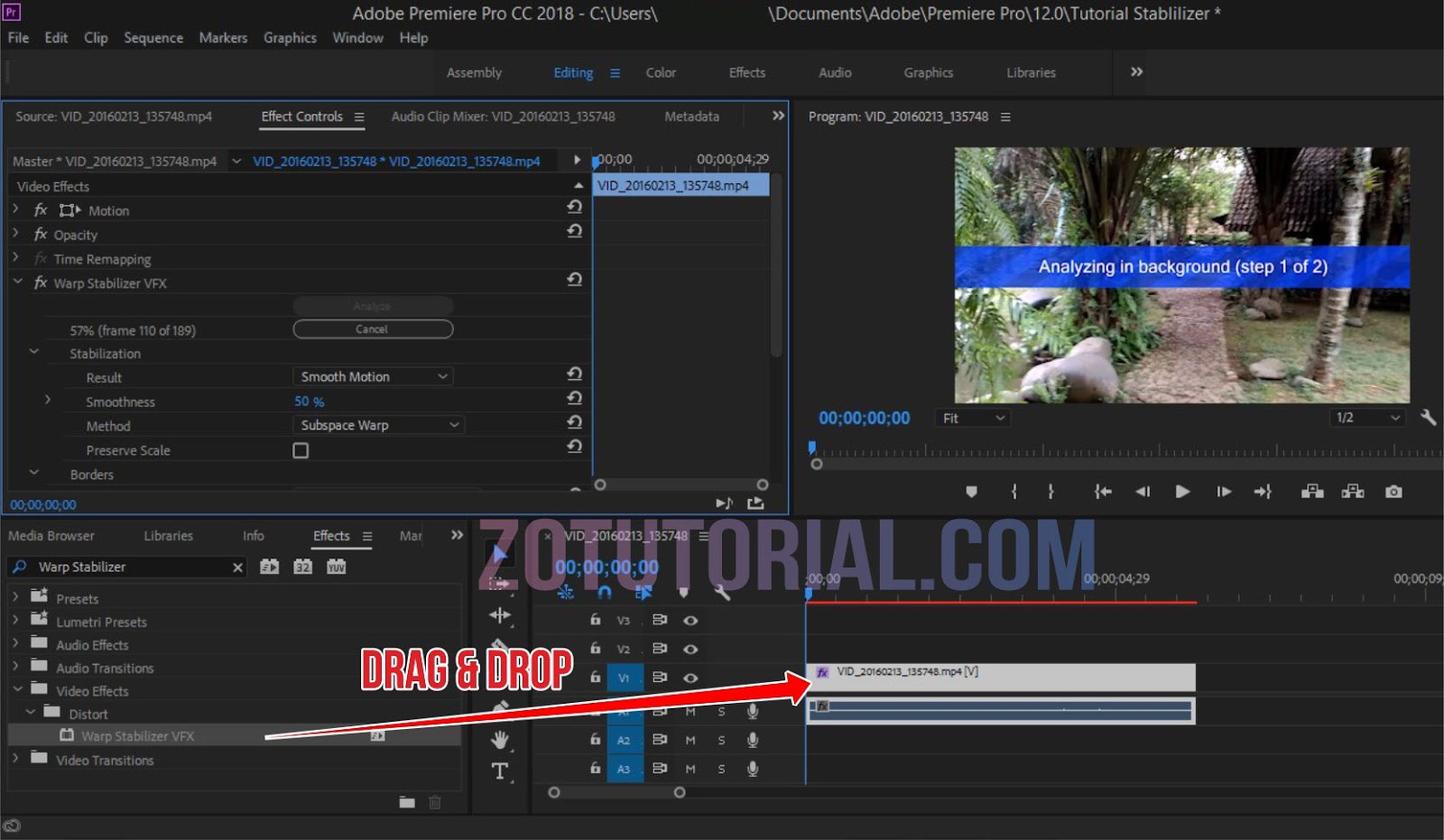
Task: Click the Program monitor timecode
Action: pyautogui.click(x=864, y=418)
